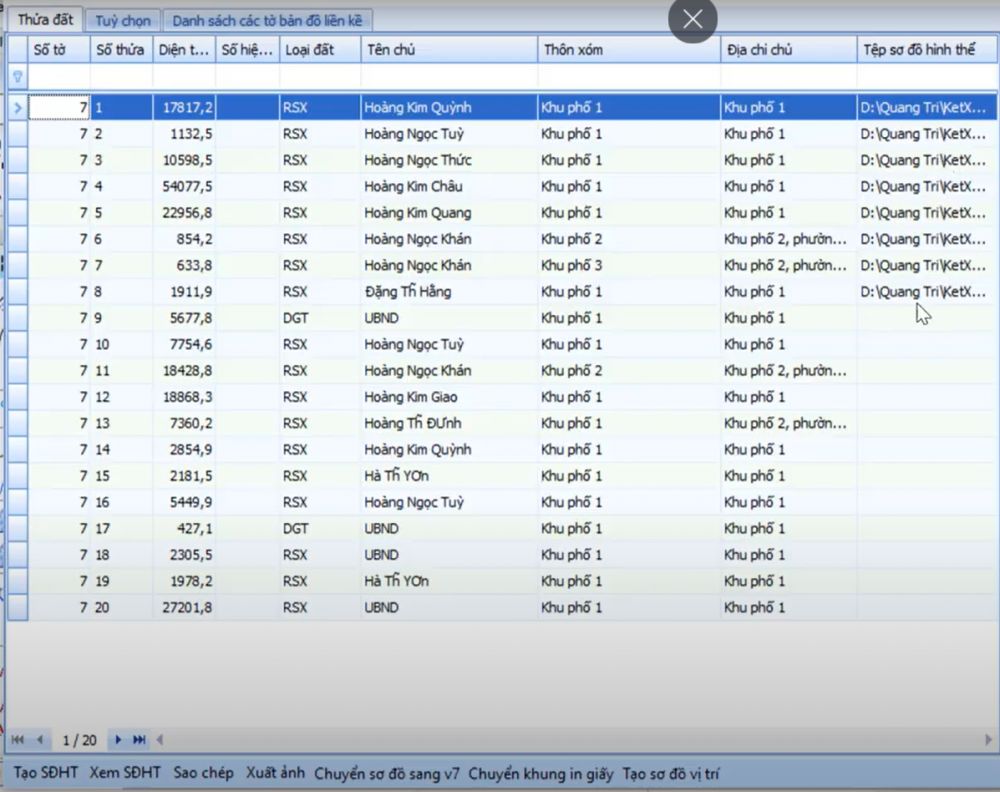Viewport: 1000px width, 792px height.
Task: Close overlay with the round X button
Action: (693, 19)
